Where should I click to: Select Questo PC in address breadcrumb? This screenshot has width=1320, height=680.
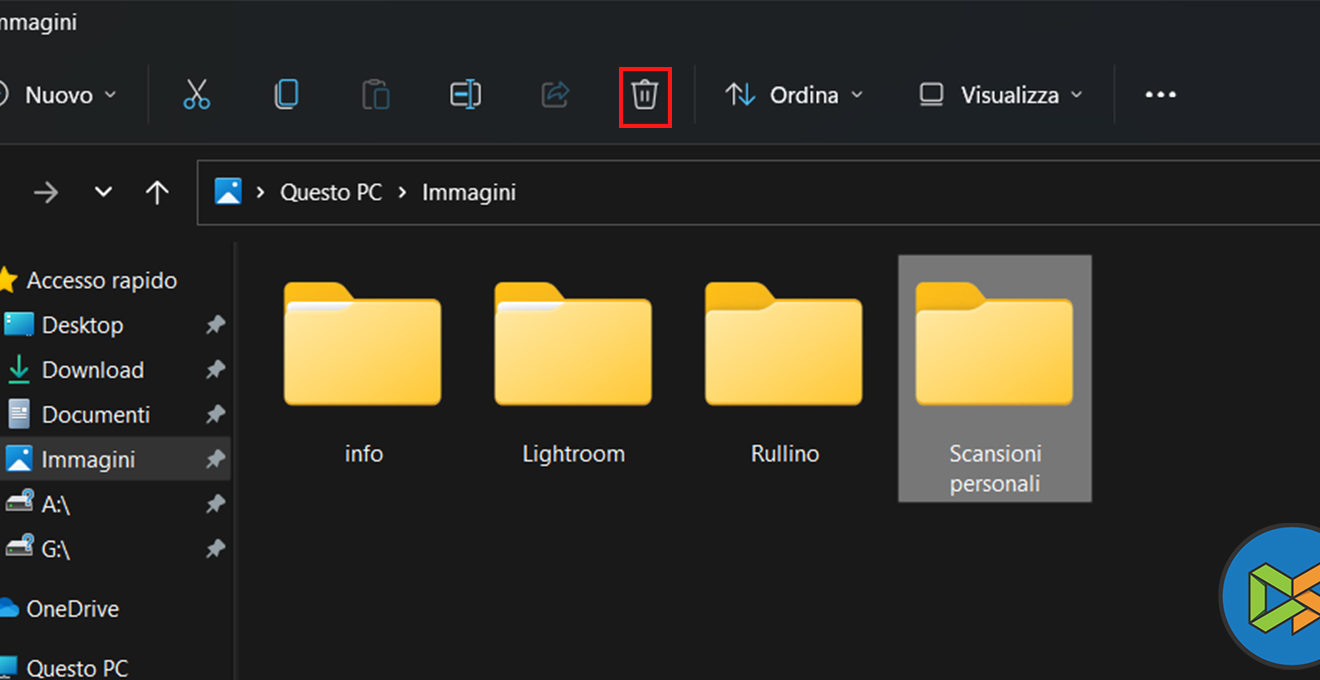coord(330,192)
